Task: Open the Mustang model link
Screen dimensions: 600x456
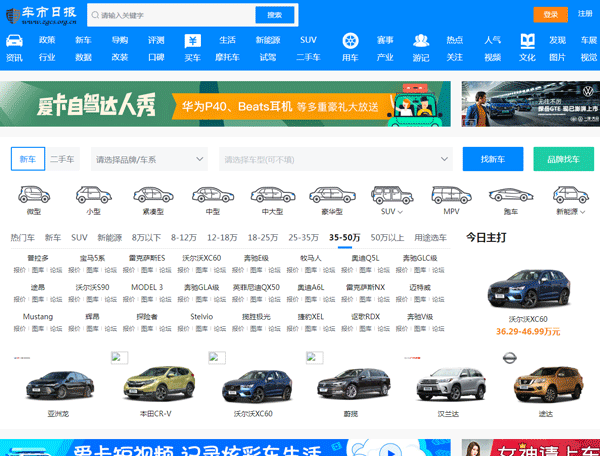Action: click(38, 317)
